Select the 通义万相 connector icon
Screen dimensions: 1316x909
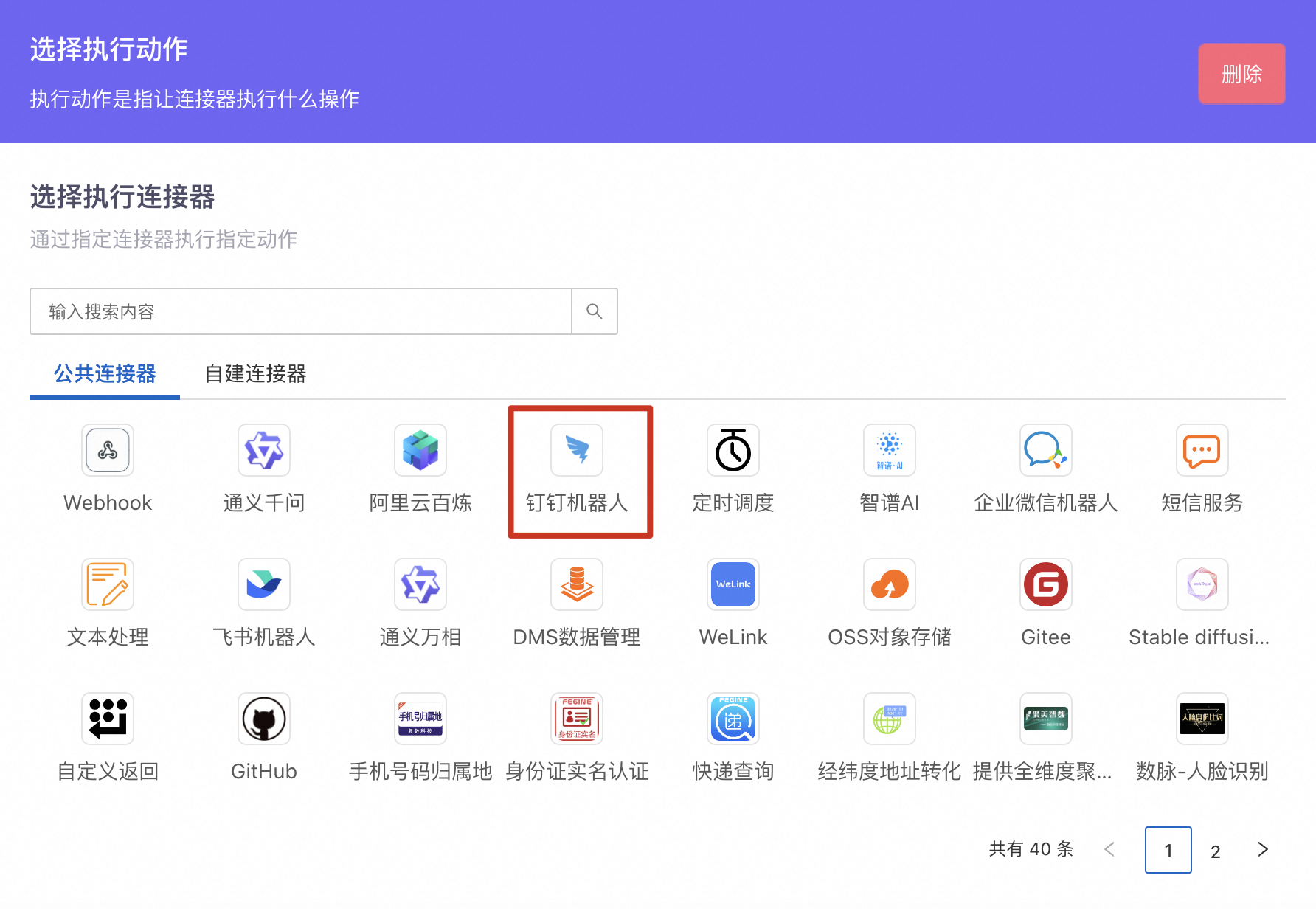tap(420, 584)
